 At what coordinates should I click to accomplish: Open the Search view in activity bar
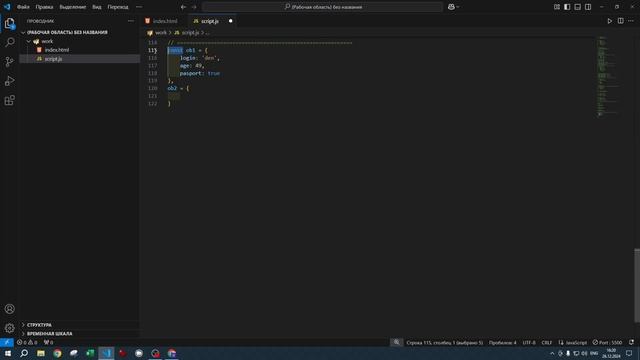9,42
